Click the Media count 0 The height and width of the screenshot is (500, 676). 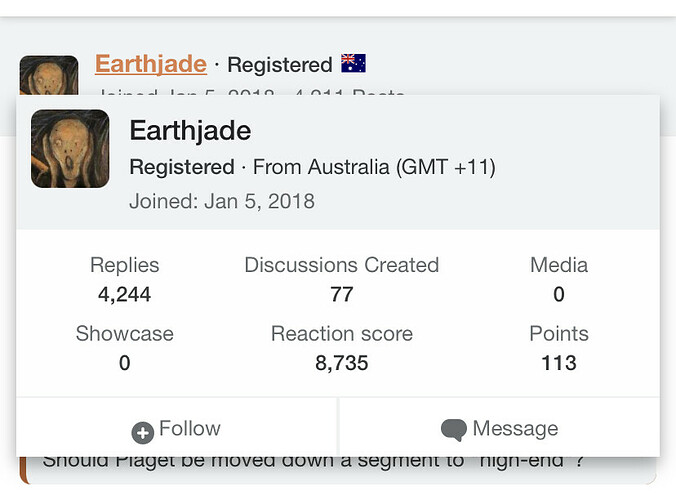pyautogui.click(x=558, y=294)
